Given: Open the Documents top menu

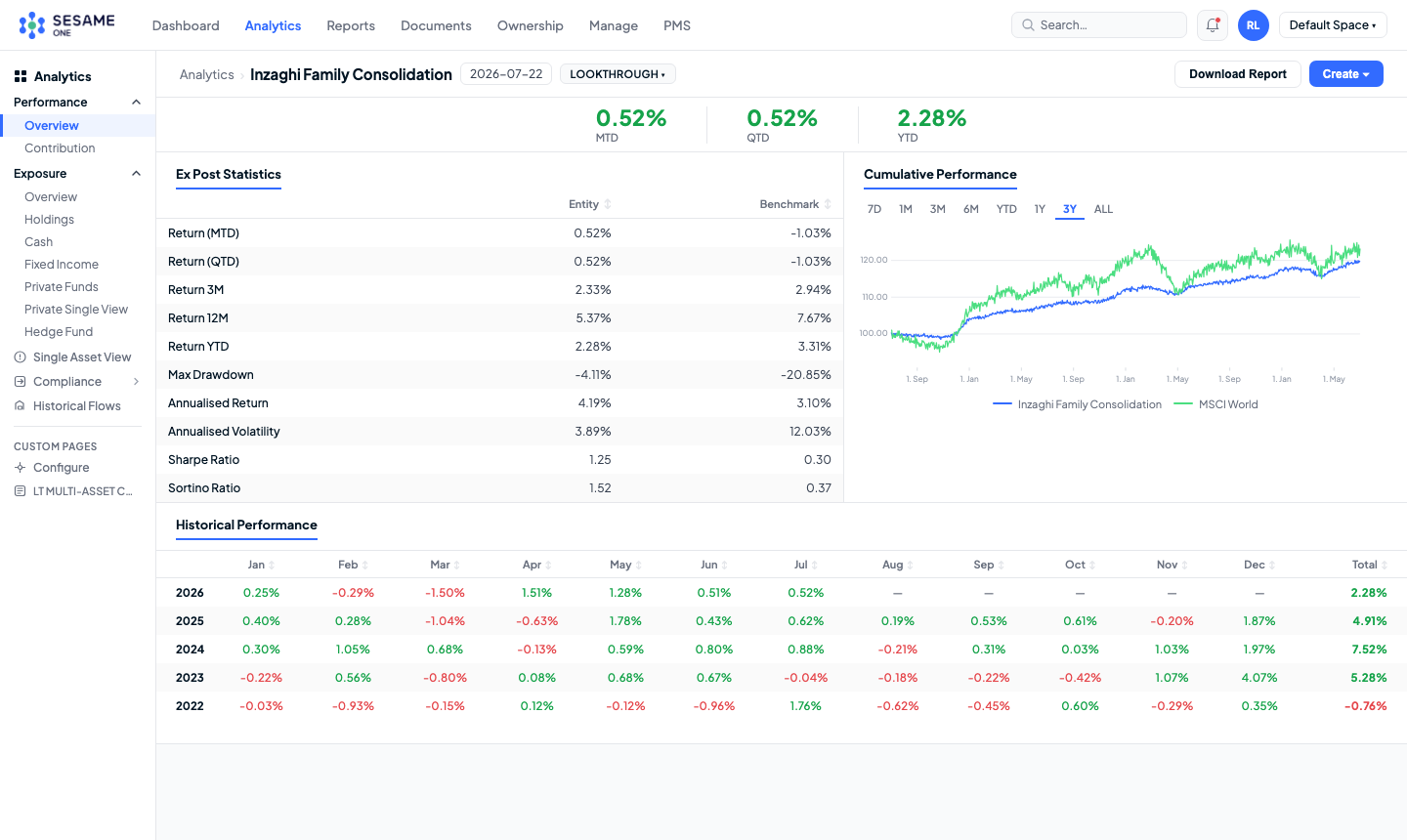Looking at the screenshot, I should click(436, 25).
